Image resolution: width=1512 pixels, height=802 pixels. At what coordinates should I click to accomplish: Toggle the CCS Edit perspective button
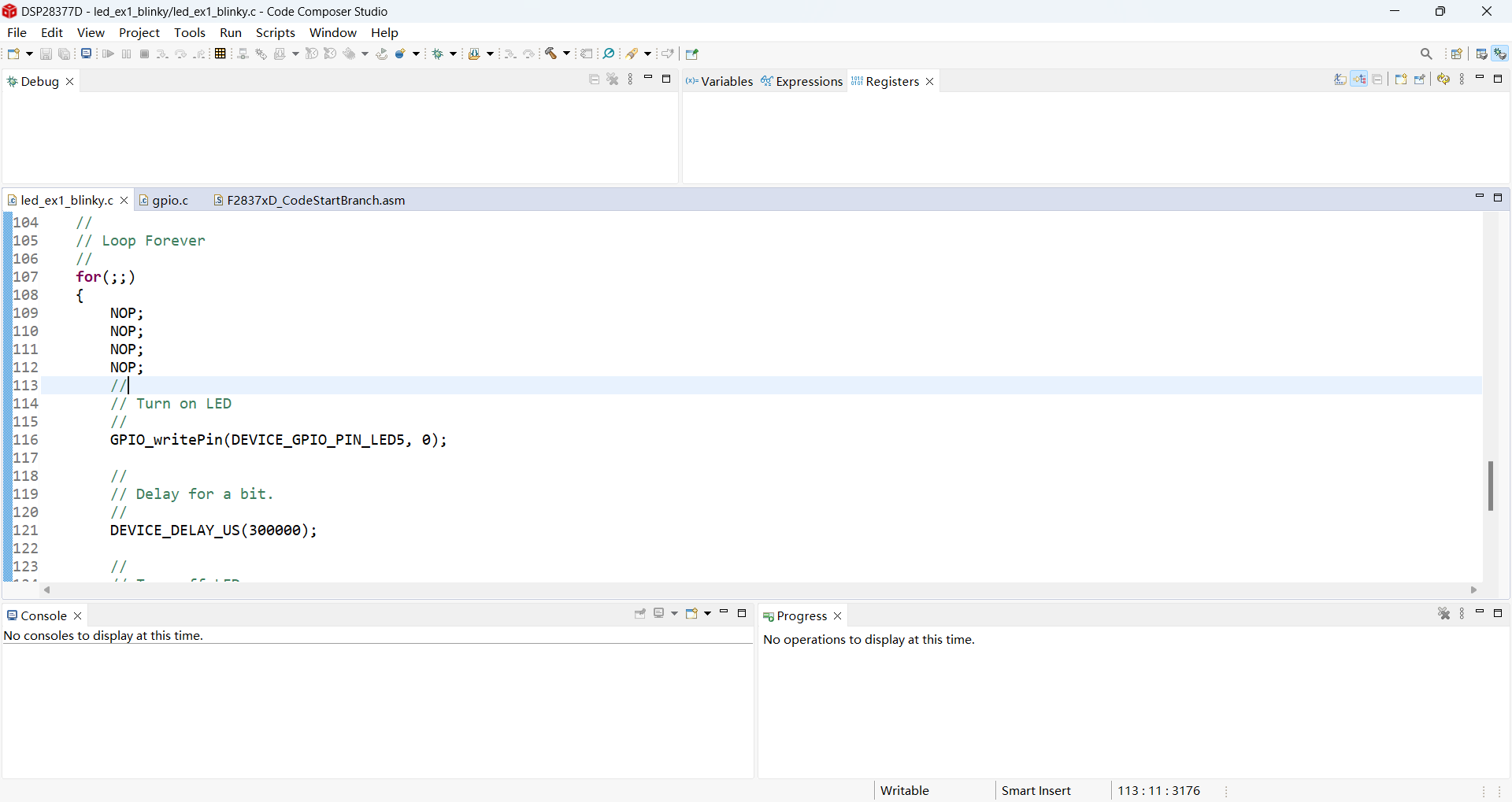pos(1482,54)
